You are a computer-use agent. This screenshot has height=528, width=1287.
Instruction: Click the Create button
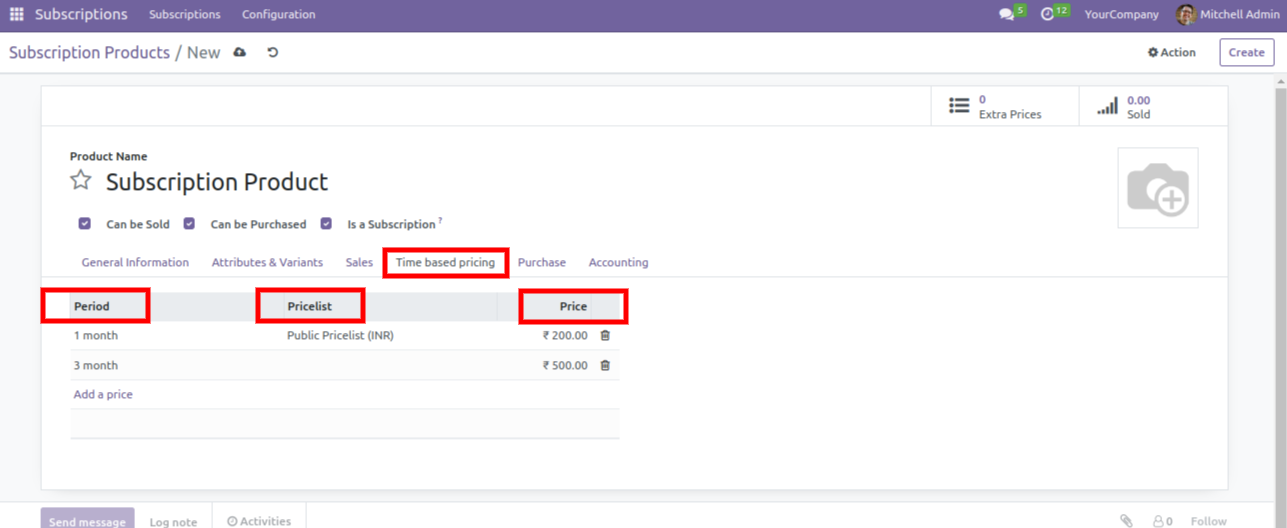[x=1246, y=53]
